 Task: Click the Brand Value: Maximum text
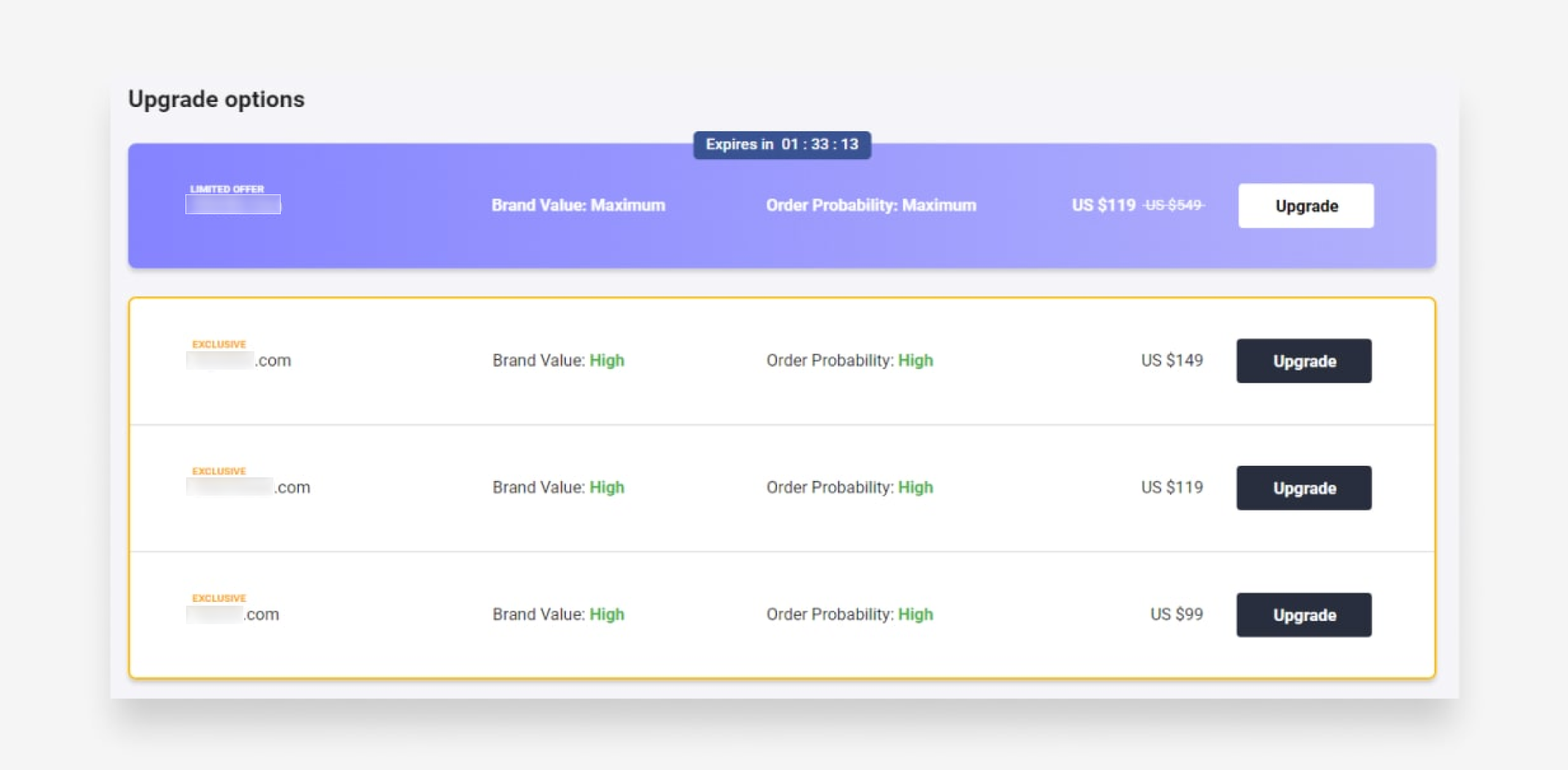tap(578, 205)
